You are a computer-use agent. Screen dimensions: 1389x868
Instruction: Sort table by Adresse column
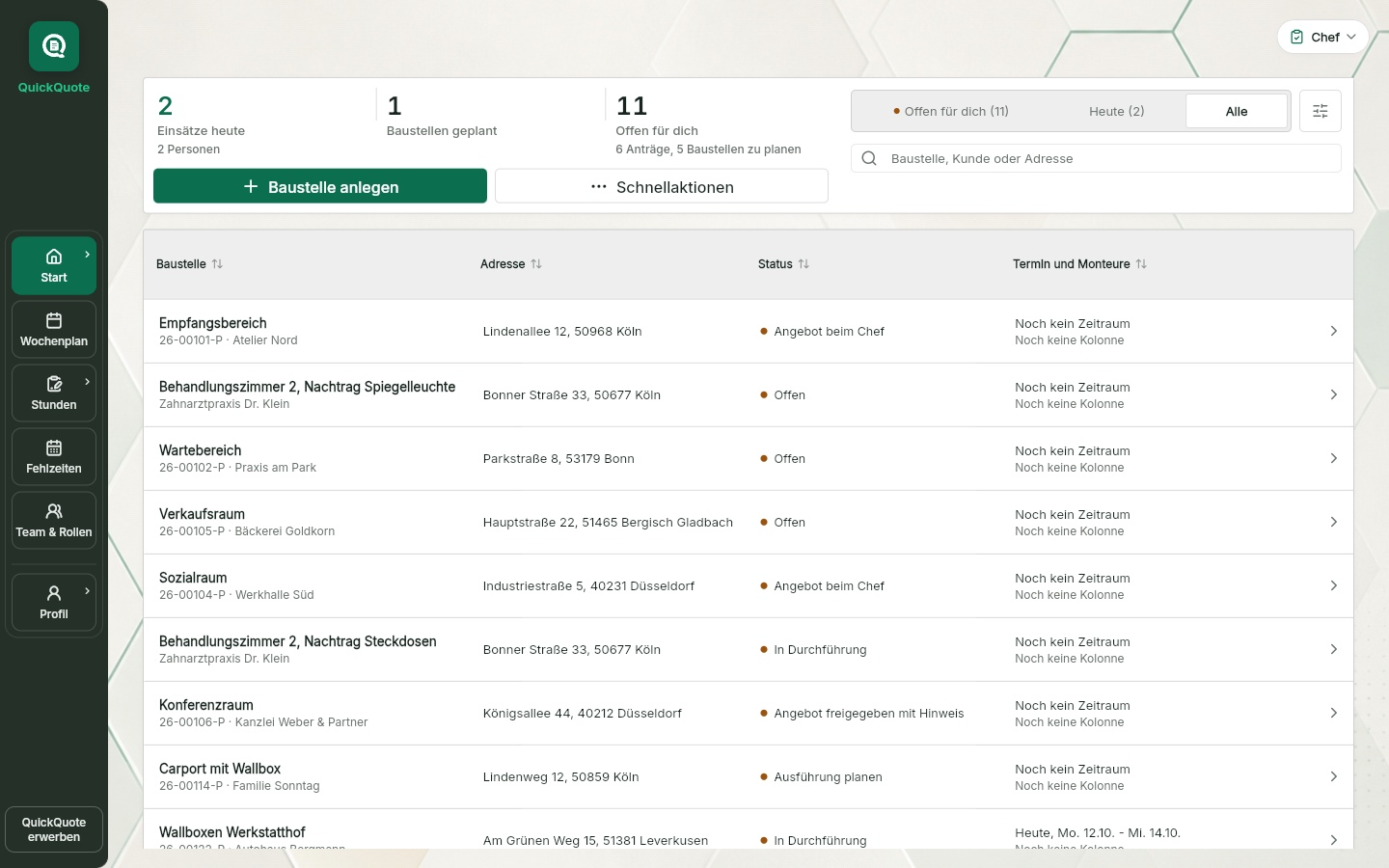point(511,264)
